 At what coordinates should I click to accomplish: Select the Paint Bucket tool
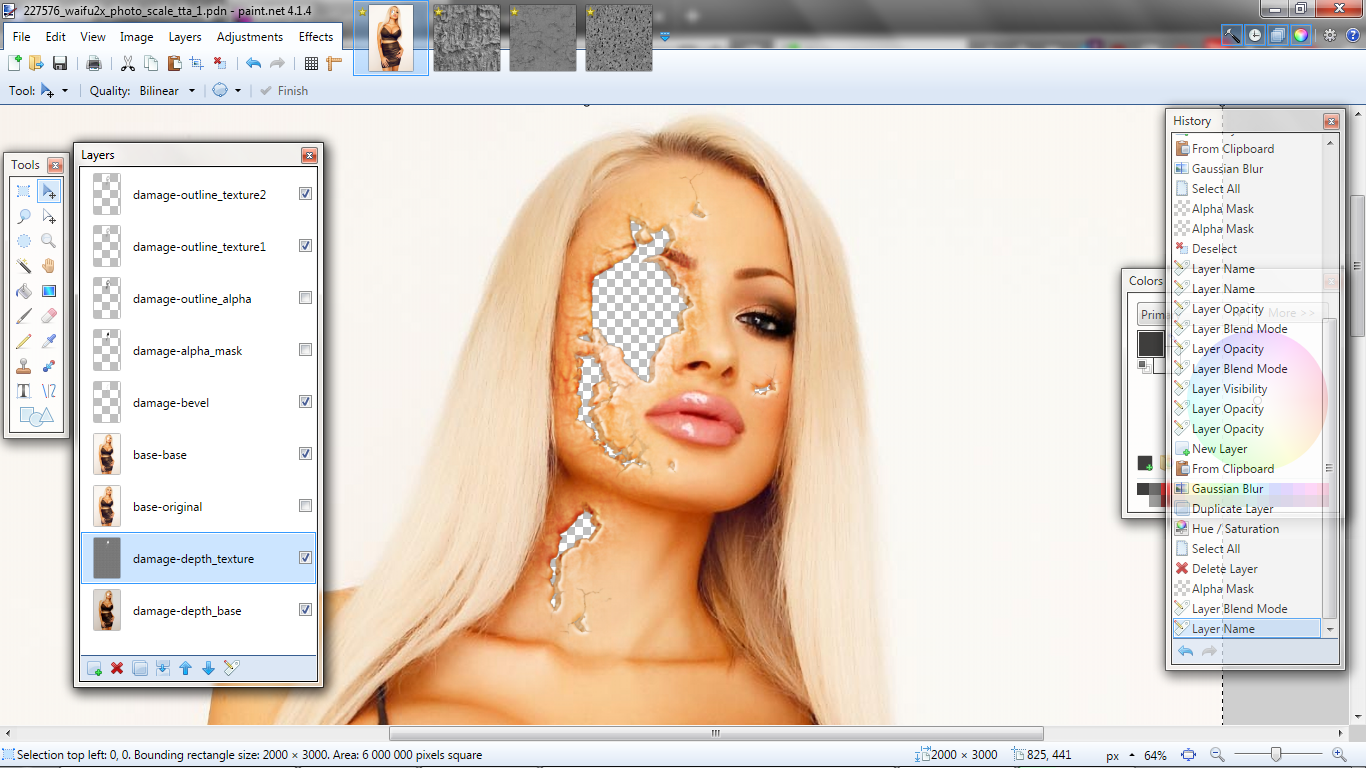coord(24,291)
